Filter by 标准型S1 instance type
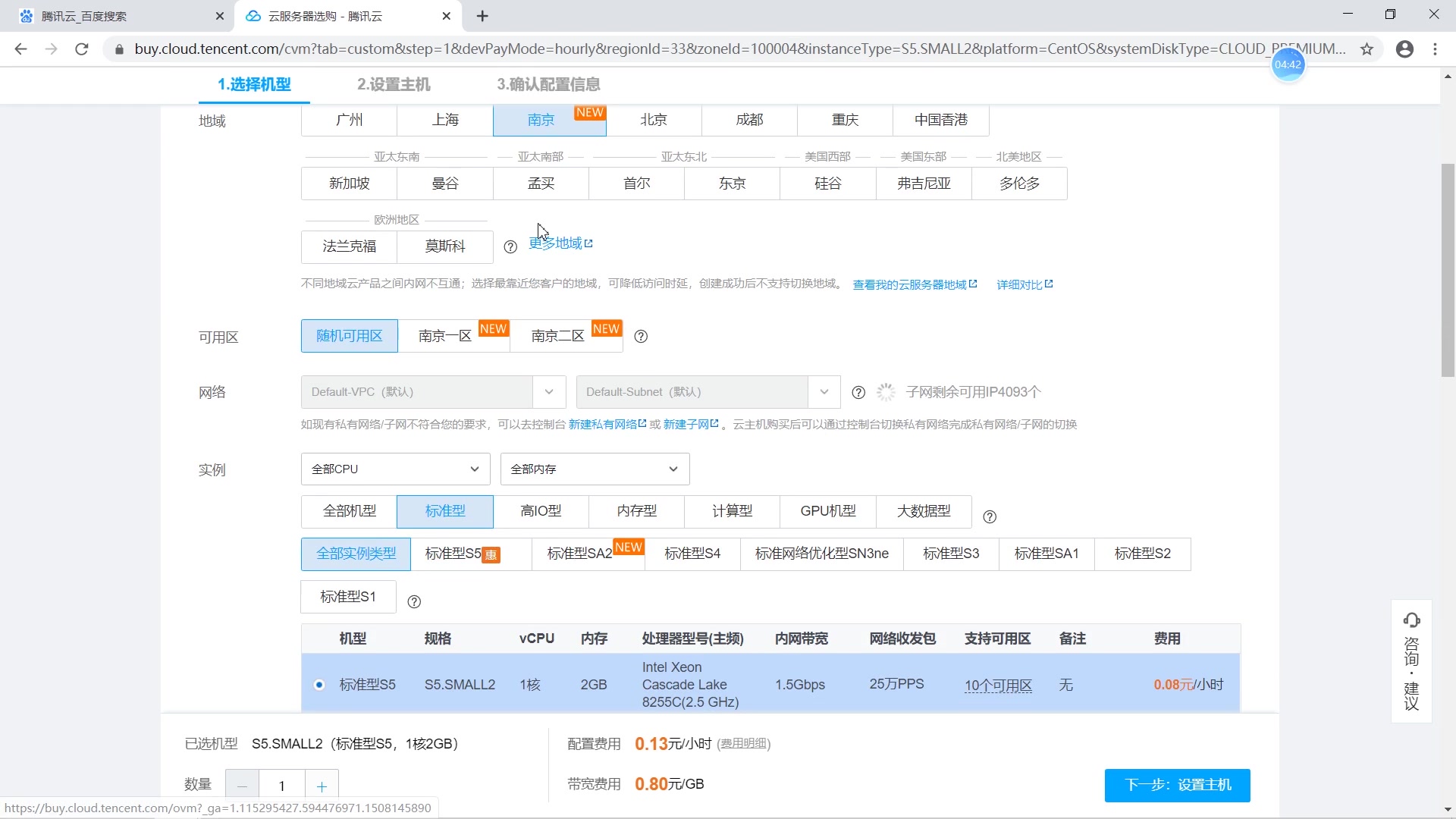Screen dimensions: 1456x819 (348, 597)
